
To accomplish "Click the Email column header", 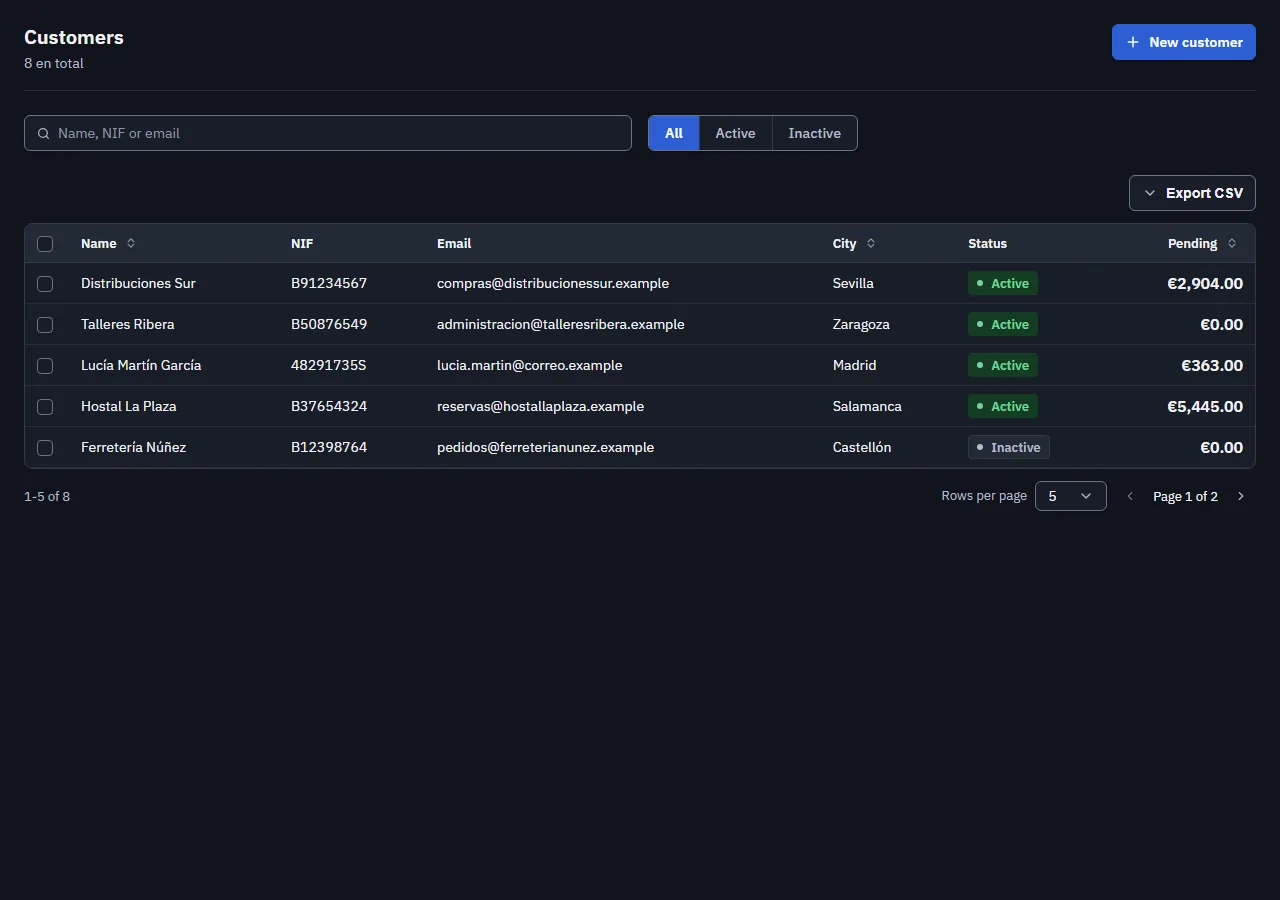I will tap(454, 244).
